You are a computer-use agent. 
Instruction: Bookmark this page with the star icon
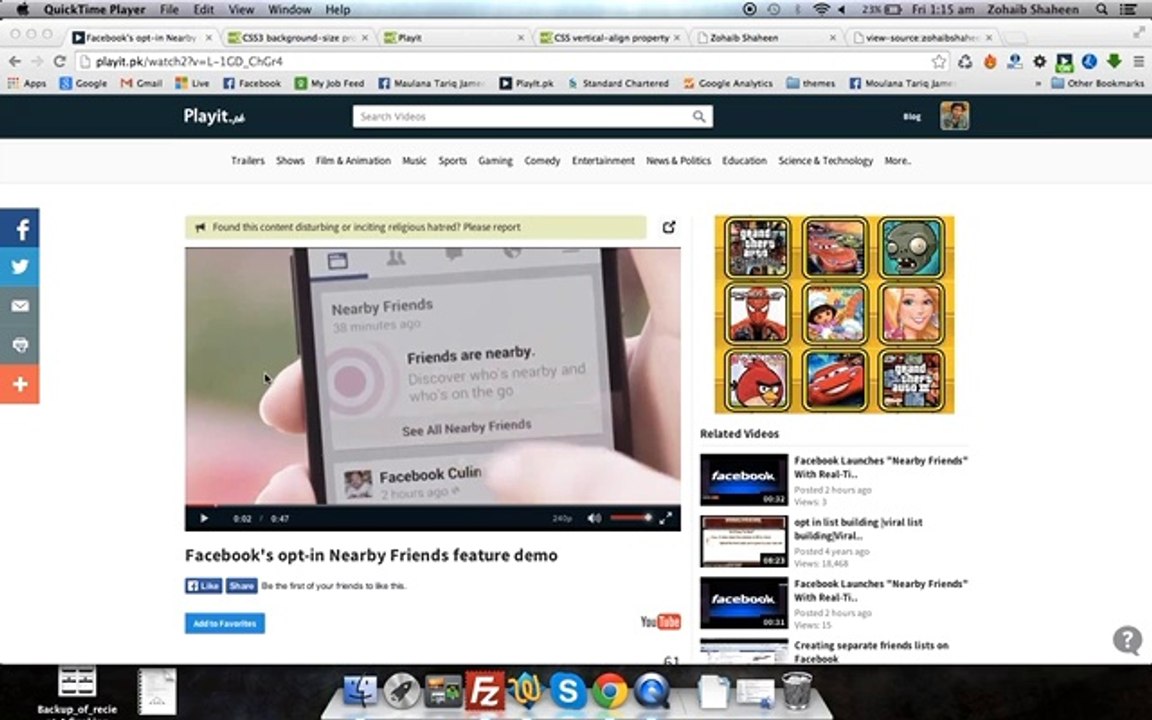coord(938,62)
